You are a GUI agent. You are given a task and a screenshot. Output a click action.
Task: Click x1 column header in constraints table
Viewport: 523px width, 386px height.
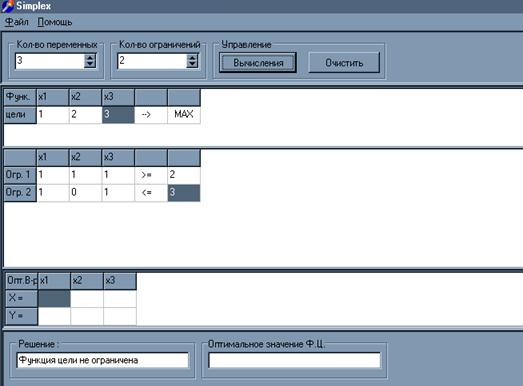click(x=53, y=157)
